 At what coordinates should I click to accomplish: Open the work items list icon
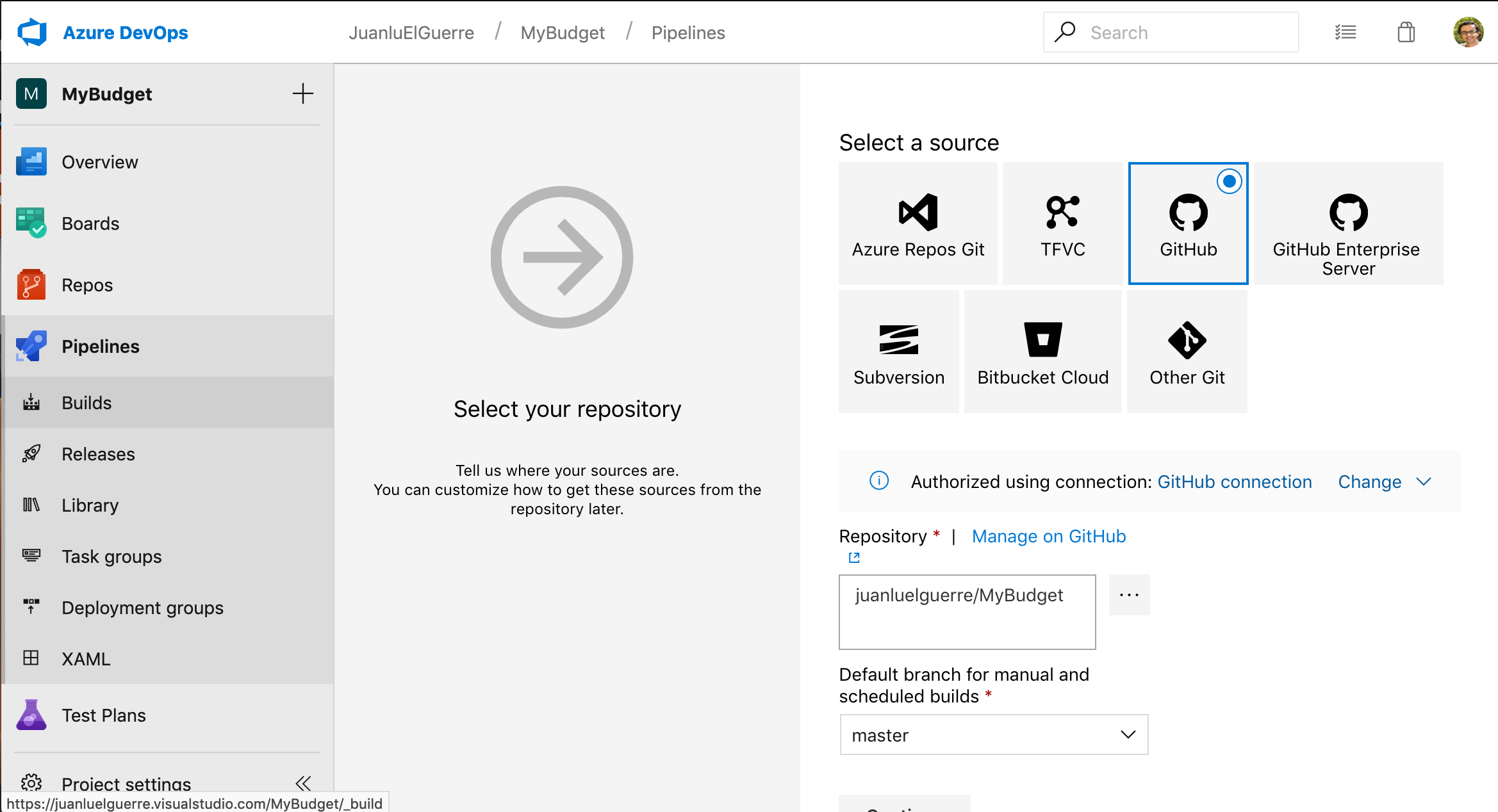tap(1346, 32)
